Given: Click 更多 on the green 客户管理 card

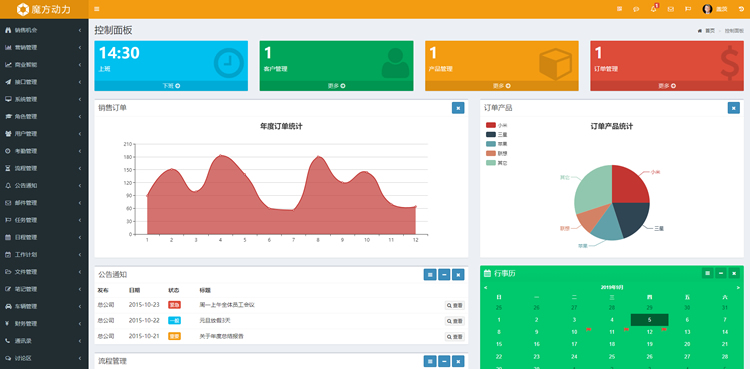Looking at the screenshot, I should point(336,86).
